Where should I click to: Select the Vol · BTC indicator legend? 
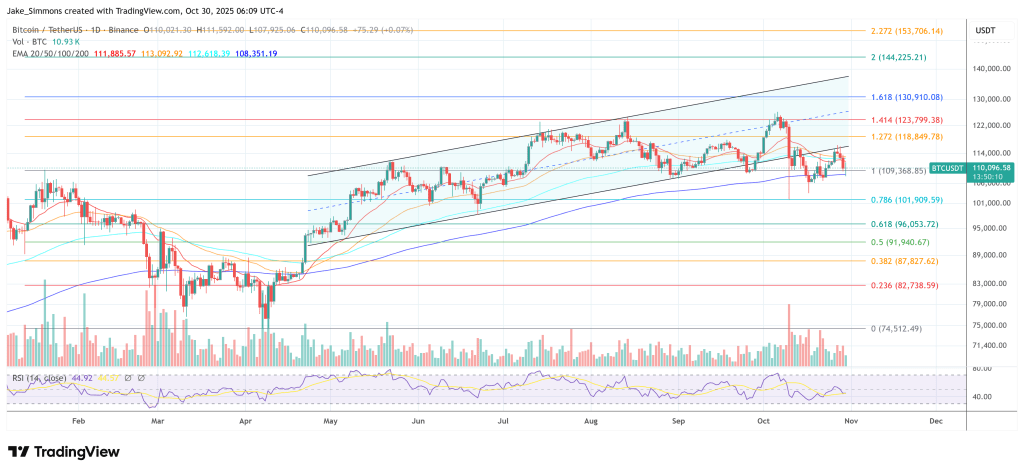[30, 41]
